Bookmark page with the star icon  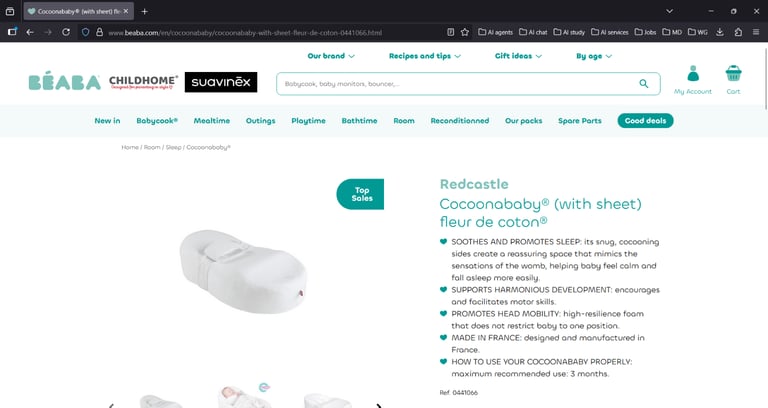pyautogui.click(x=465, y=32)
